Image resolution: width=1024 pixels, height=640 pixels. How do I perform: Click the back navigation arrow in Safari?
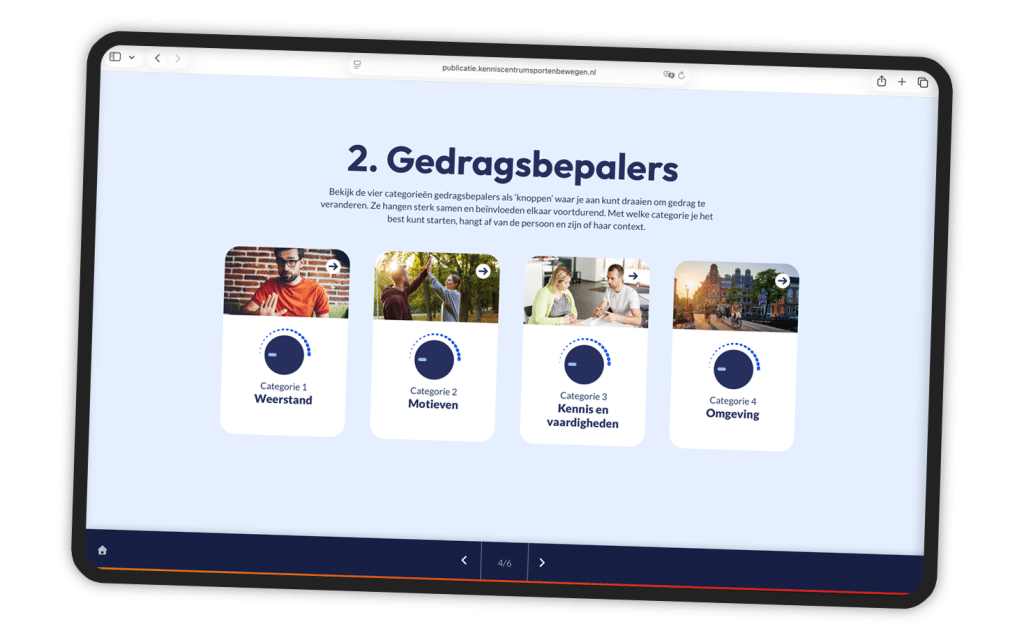tap(156, 58)
